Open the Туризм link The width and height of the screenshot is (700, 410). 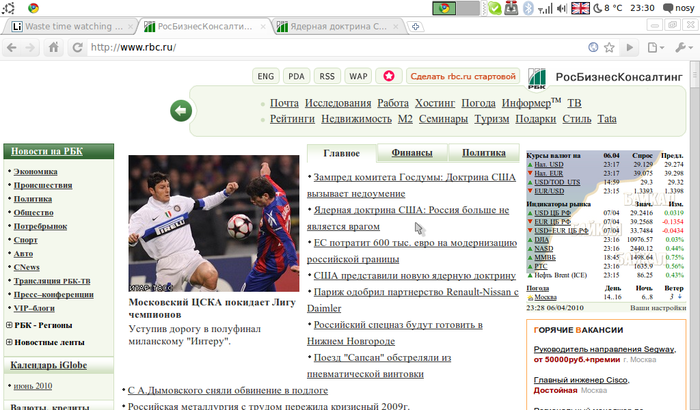pos(492,119)
